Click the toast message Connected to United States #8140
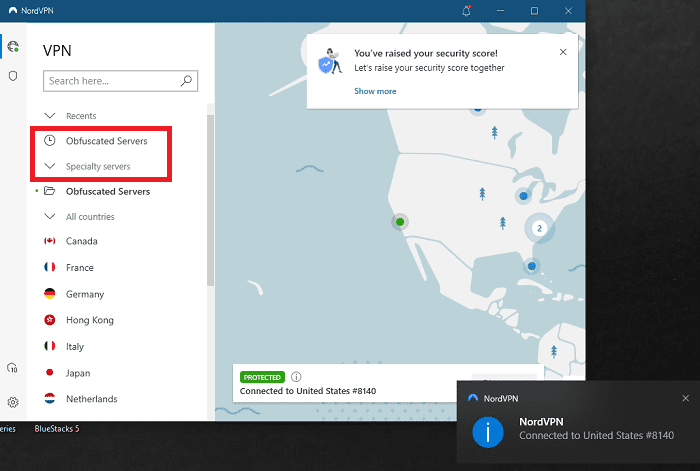This screenshot has width=700, height=471. 596,435
